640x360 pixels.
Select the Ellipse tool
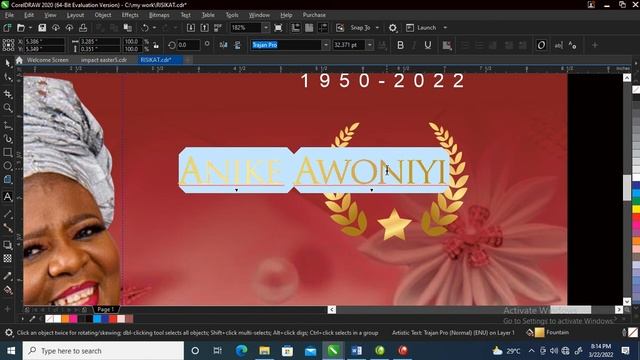8,166
